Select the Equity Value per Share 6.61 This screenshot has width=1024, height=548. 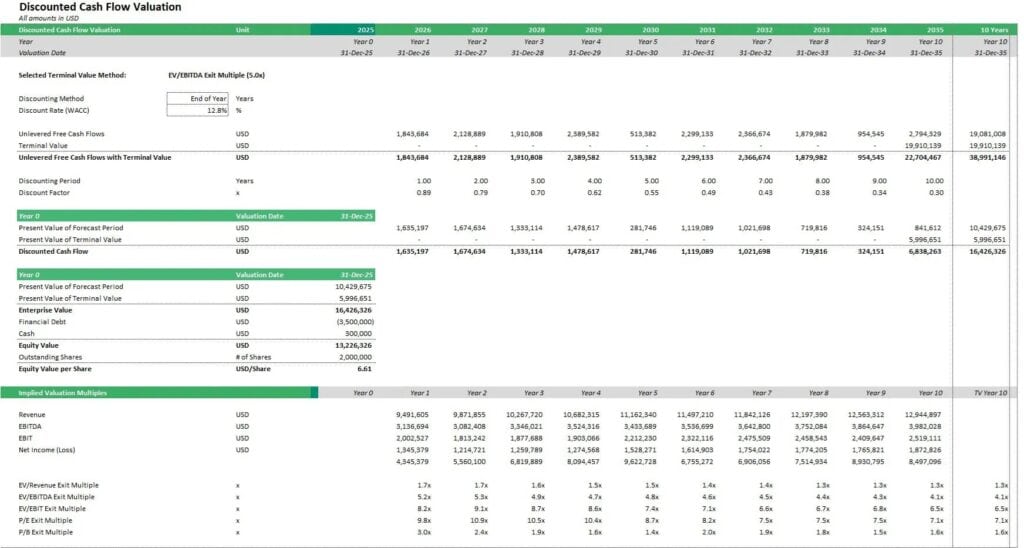(x=364, y=369)
